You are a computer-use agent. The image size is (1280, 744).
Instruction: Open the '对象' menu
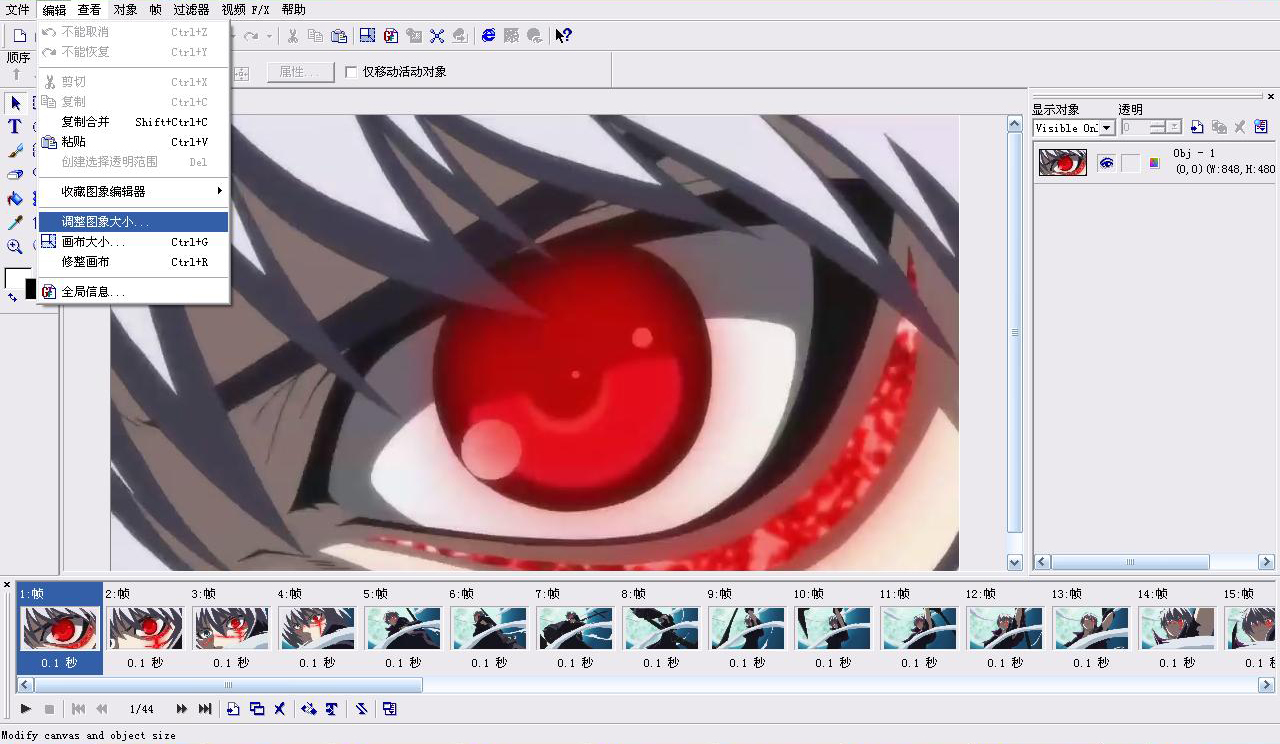[125, 10]
